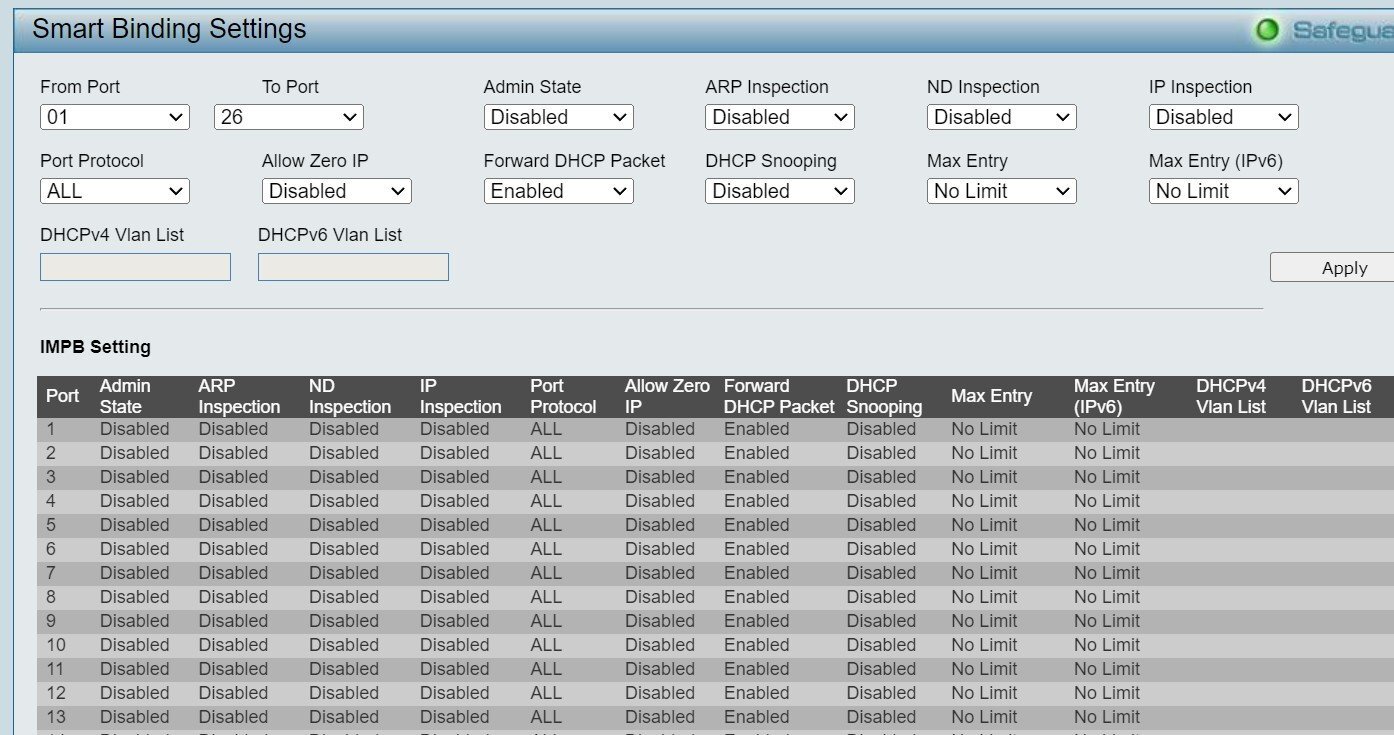
Task: Click the Port column header
Action: [x=62, y=396]
